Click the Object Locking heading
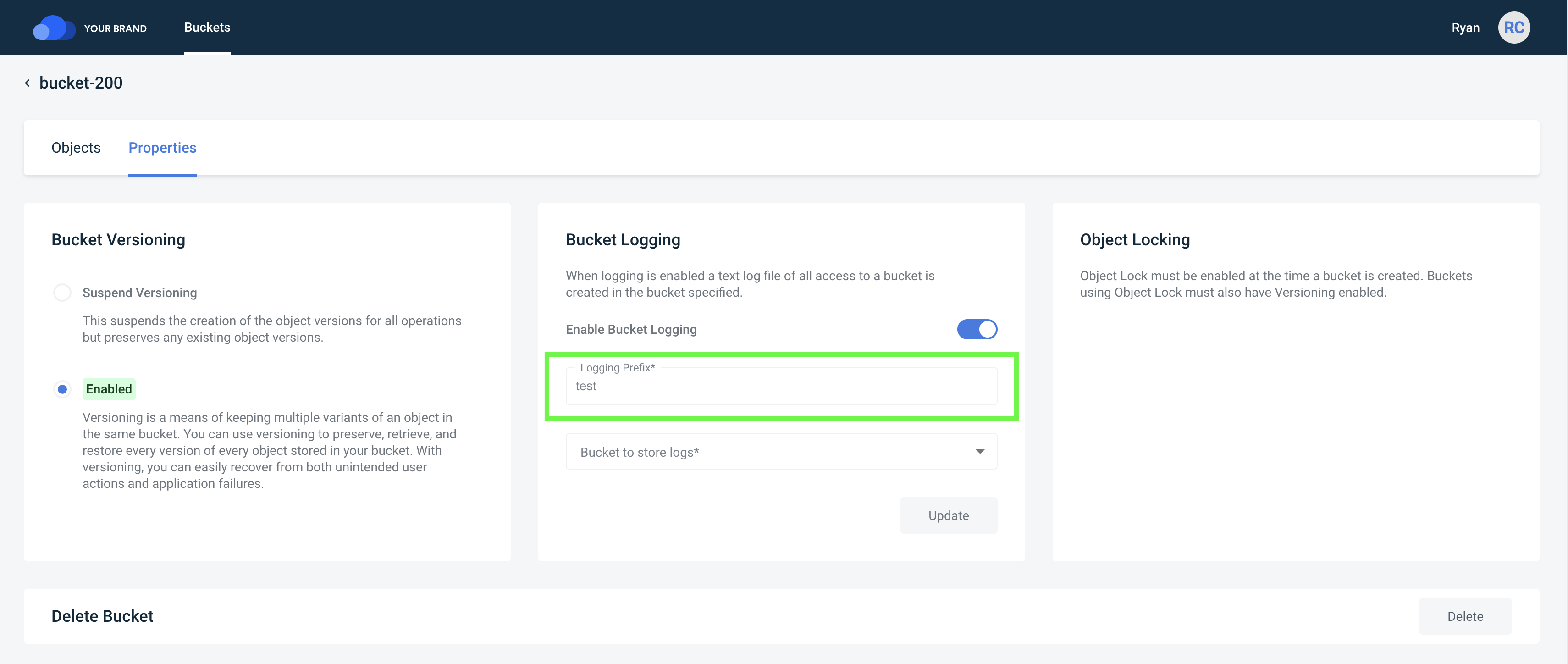This screenshot has height=664, width=1568. [x=1135, y=240]
